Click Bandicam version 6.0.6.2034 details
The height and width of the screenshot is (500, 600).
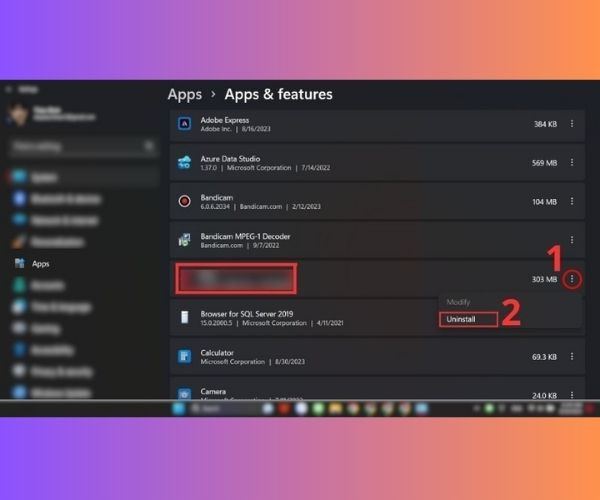[x=261, y=207]
